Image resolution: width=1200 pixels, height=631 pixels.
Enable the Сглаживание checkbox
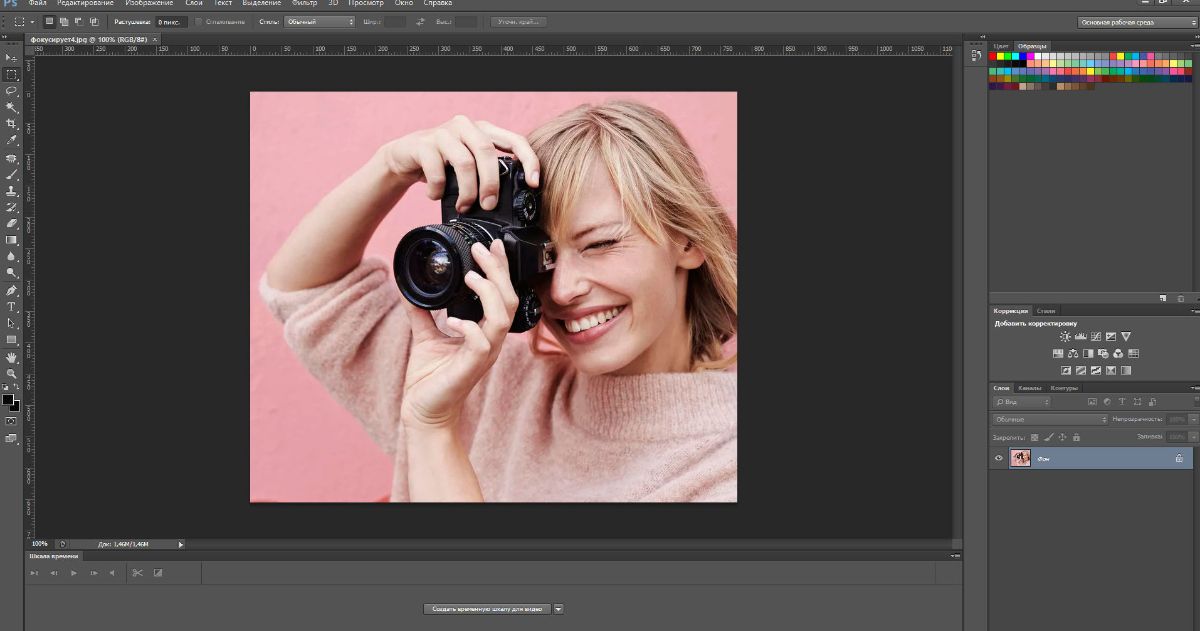(198, 21)
